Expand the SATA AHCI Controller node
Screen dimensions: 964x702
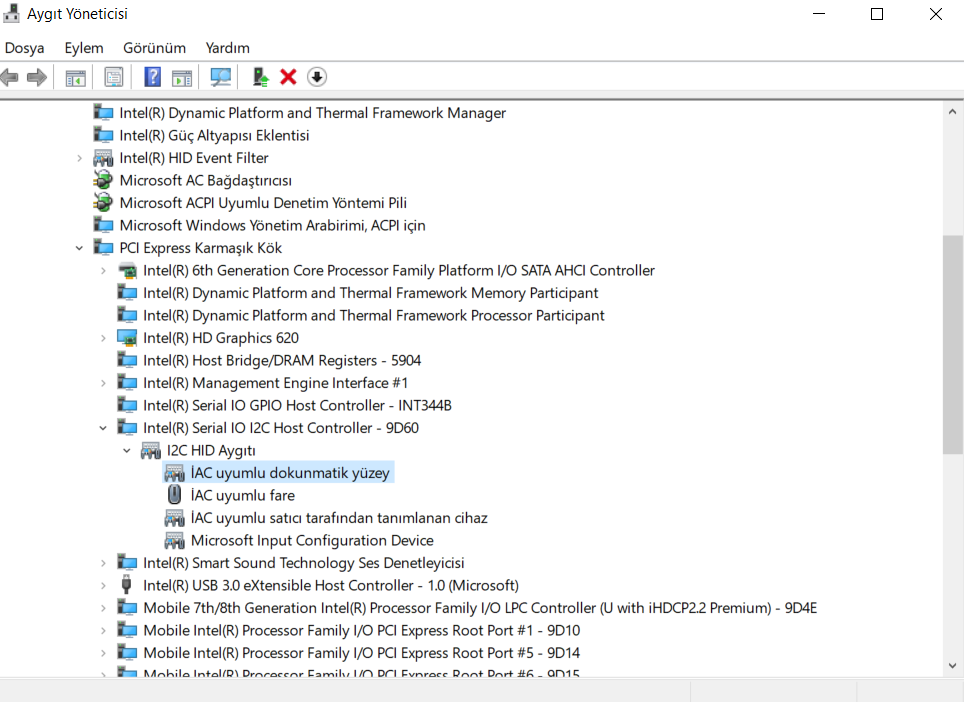(103, 270)
